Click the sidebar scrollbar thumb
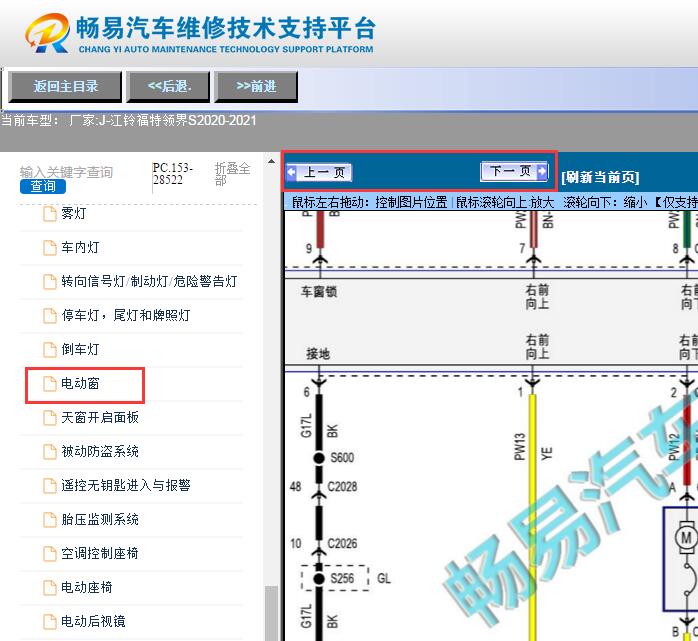The image size is (698, 641). [x=271, y=613]
